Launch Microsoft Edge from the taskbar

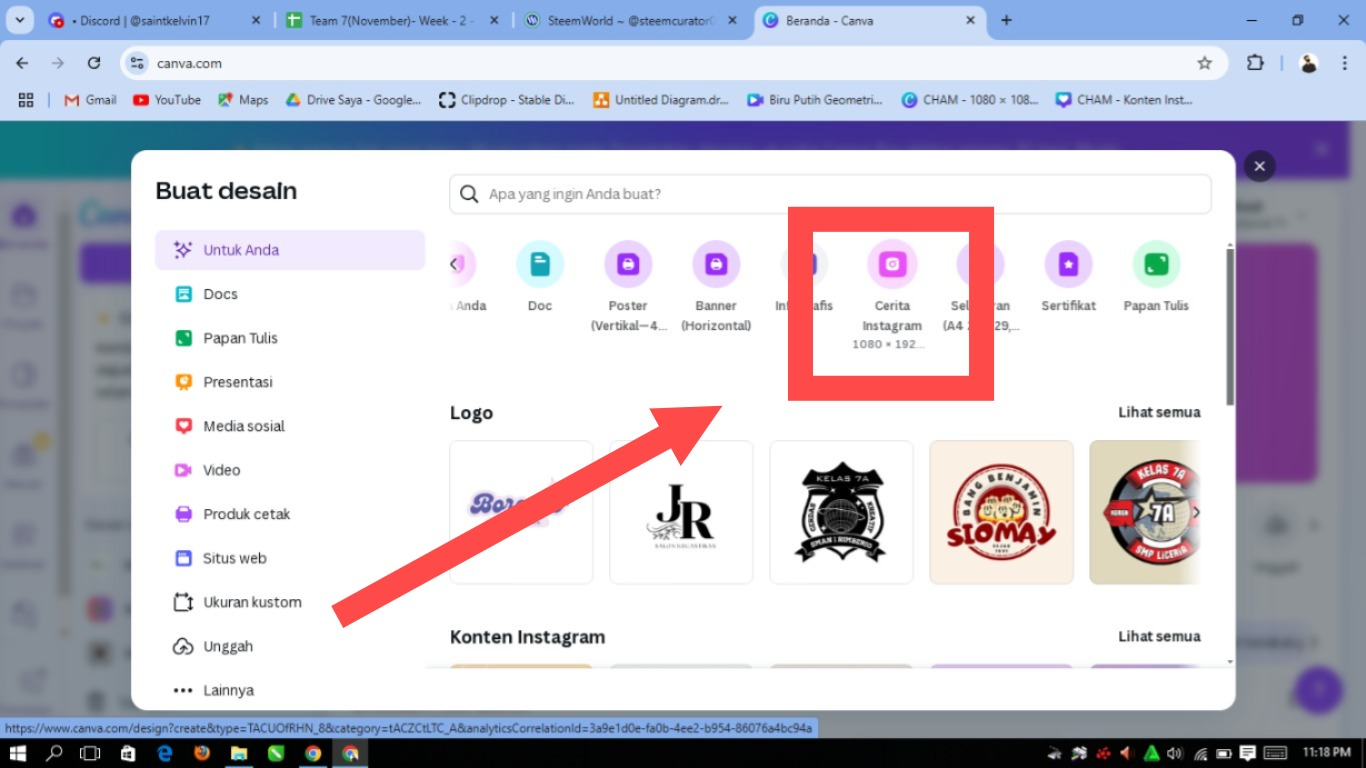164,753
